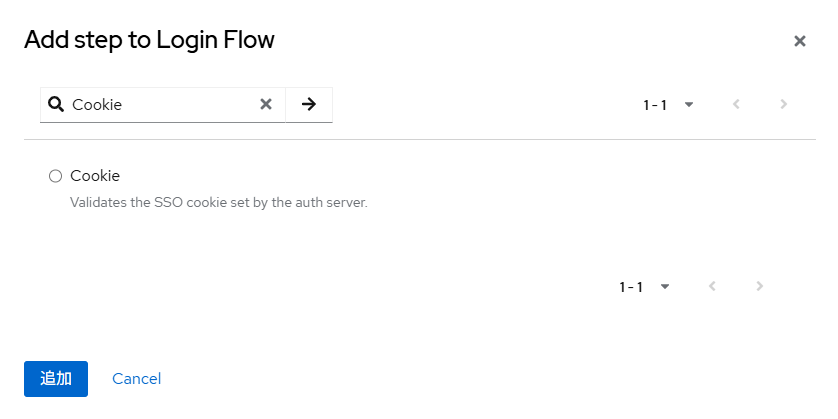The height and width of the screenshot is (419, 838).
Task: Clear the Cookie search text with X
Action: click(266, 104)
